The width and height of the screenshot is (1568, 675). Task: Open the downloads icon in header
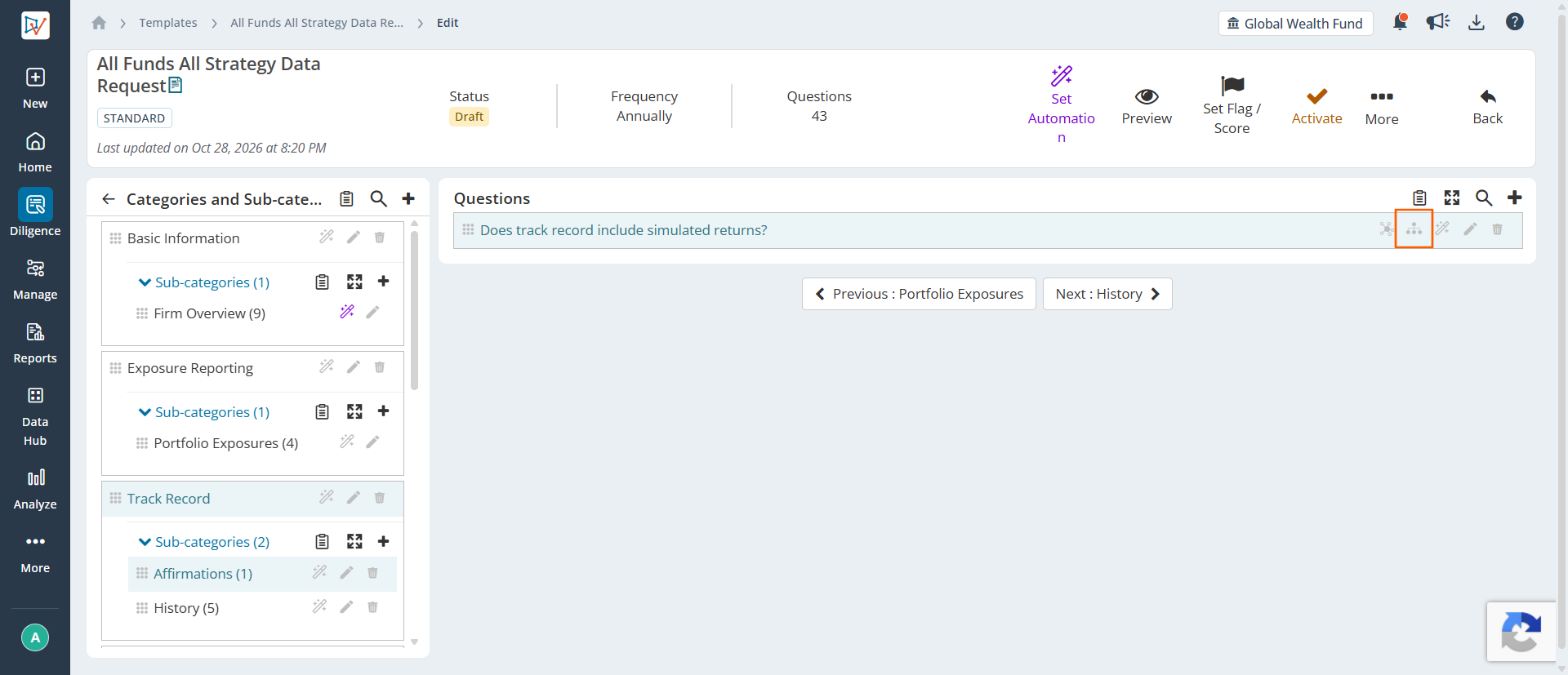click(1476, 22)
